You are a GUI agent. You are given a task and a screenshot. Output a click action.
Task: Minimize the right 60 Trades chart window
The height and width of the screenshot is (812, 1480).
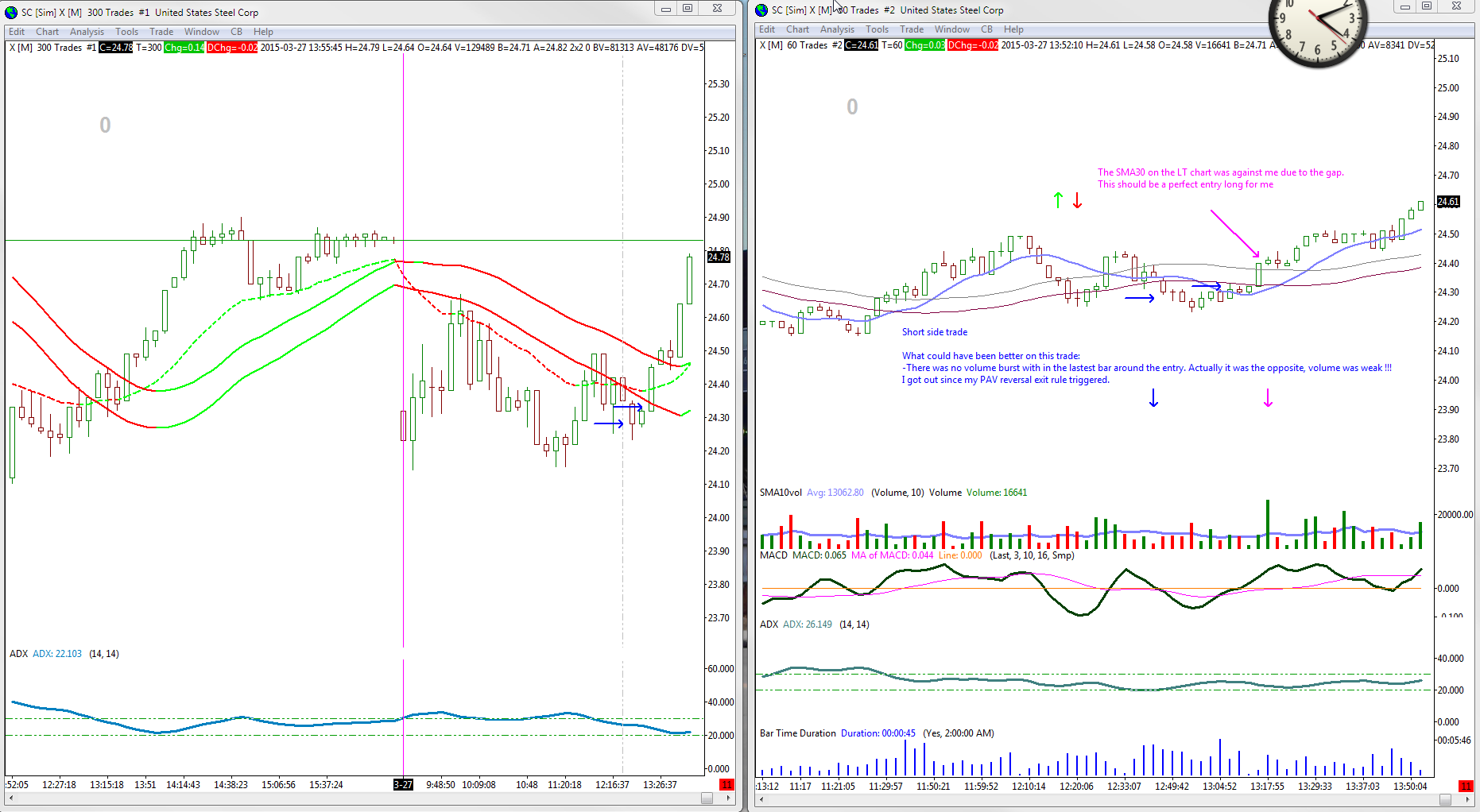click(x=1405, y=6)
